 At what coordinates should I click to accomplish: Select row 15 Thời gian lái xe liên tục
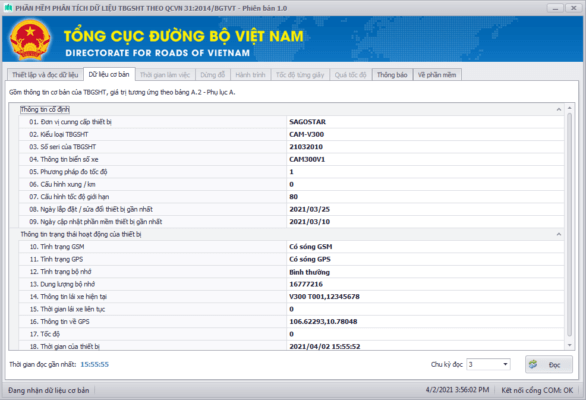292,309
